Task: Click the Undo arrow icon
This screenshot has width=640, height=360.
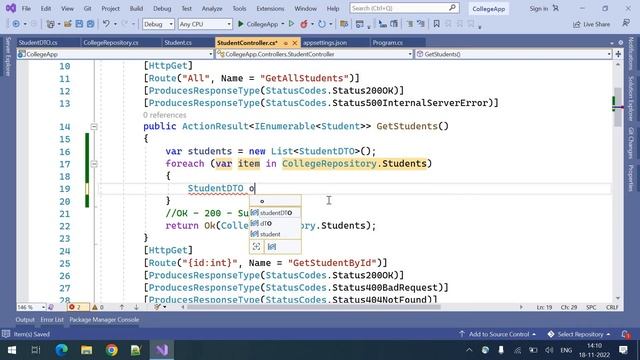Action: coord(106,24)
